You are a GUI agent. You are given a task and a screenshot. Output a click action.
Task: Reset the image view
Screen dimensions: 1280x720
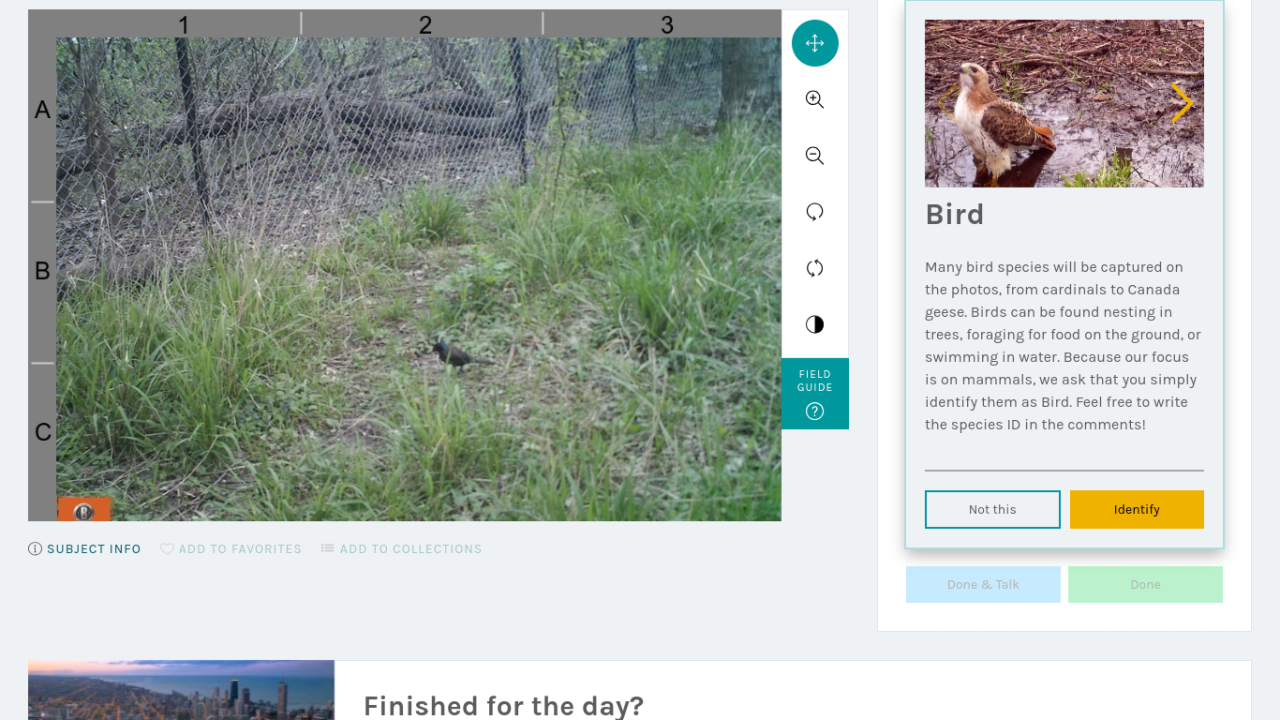pyautogui.click(x=815, y=268)
